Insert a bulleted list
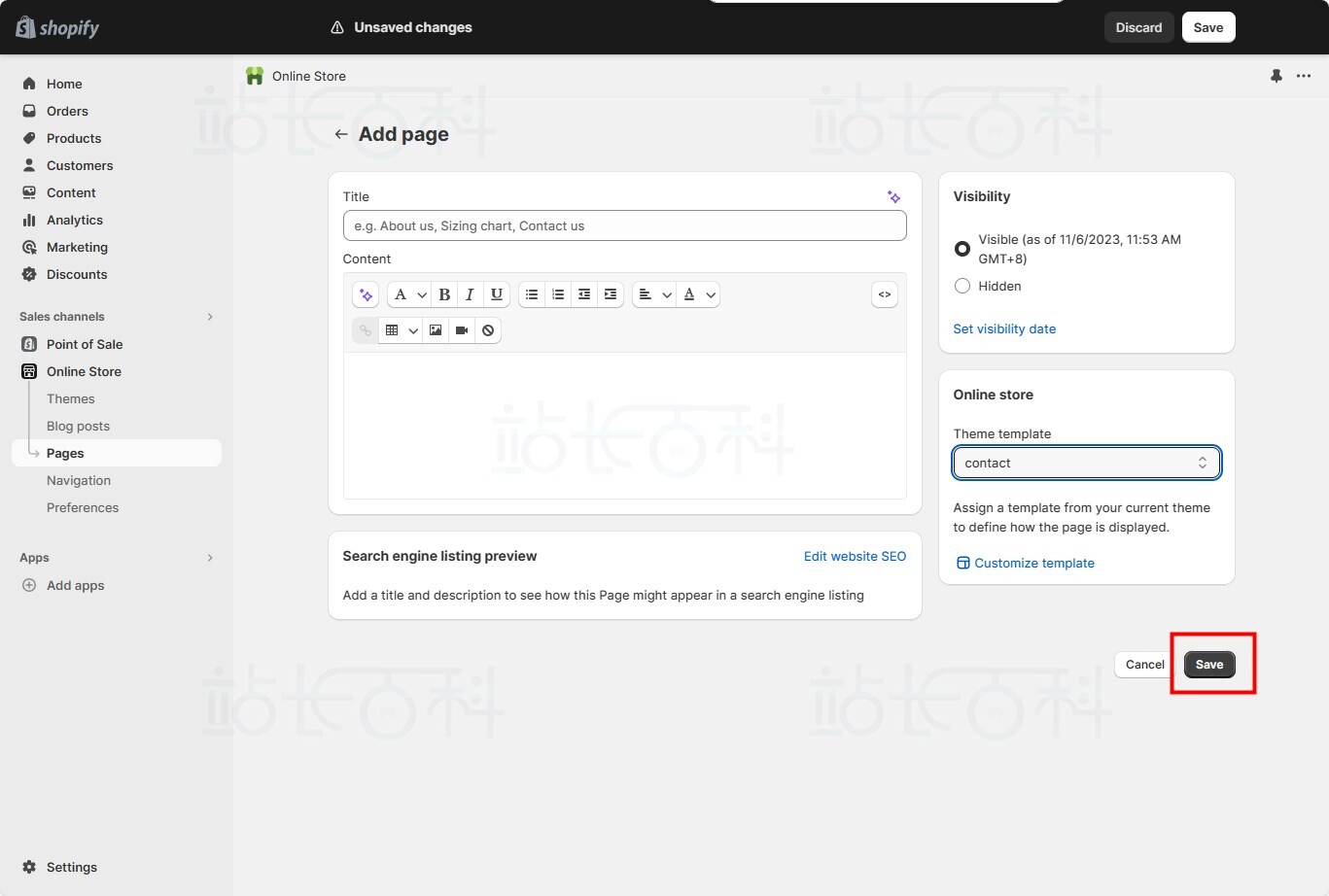1329x896 pixels. point(532,294)
